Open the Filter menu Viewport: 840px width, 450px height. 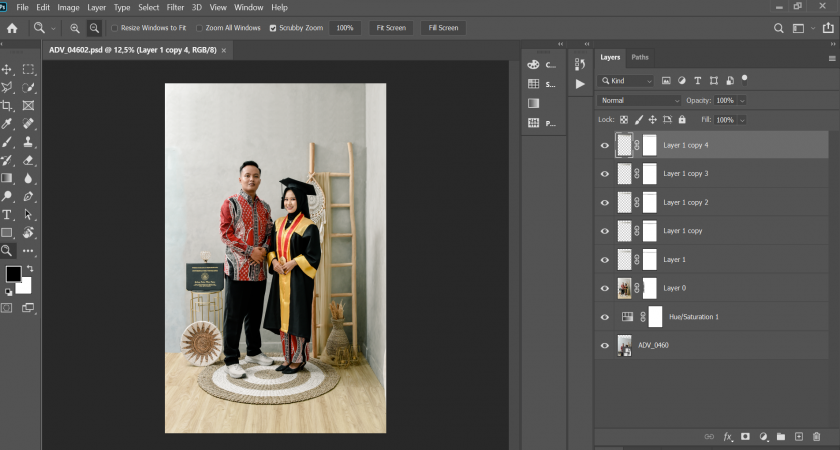(175, 7)
